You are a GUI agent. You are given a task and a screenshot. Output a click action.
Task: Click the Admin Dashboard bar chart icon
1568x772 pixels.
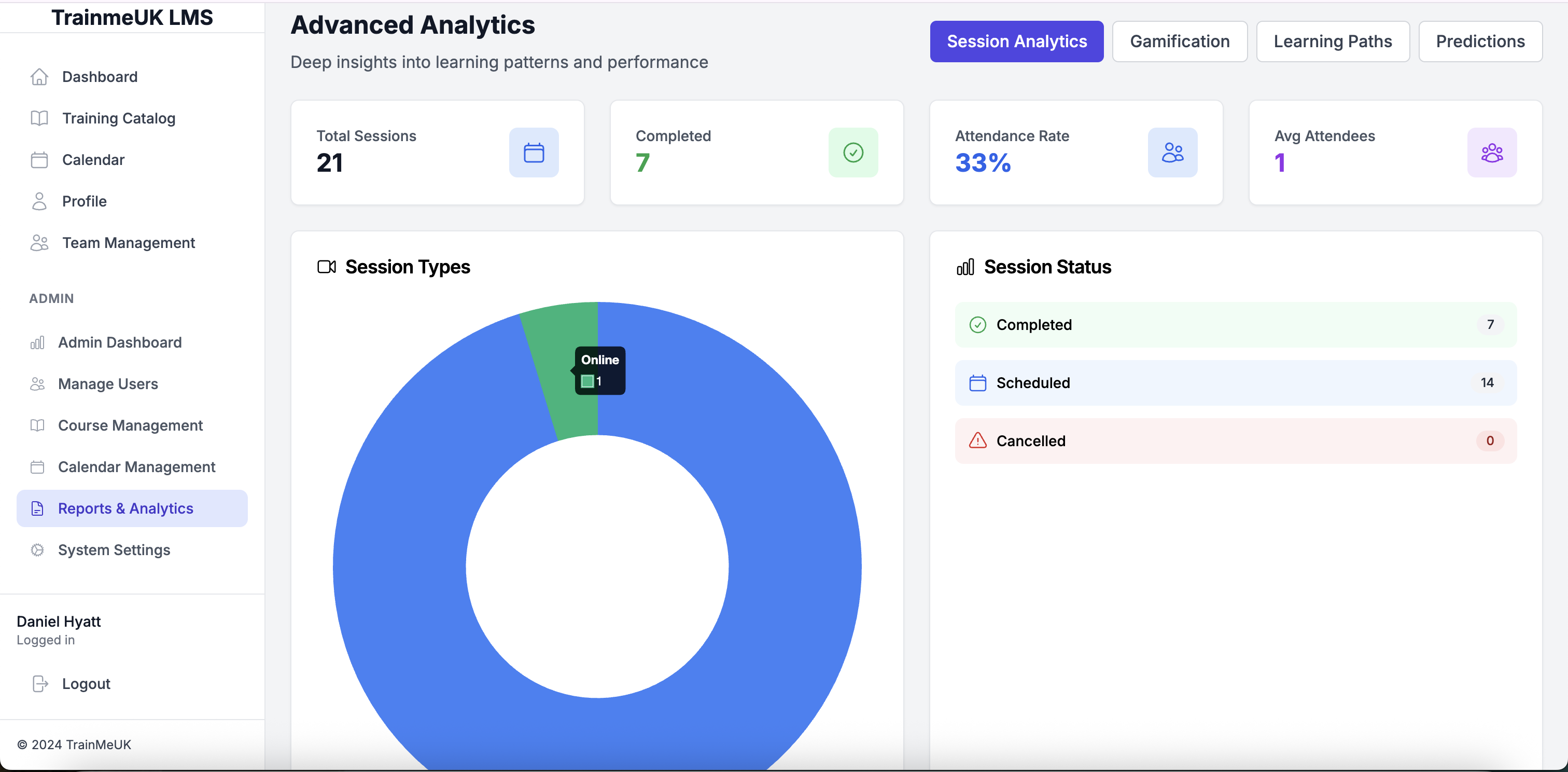click(37, 342)
